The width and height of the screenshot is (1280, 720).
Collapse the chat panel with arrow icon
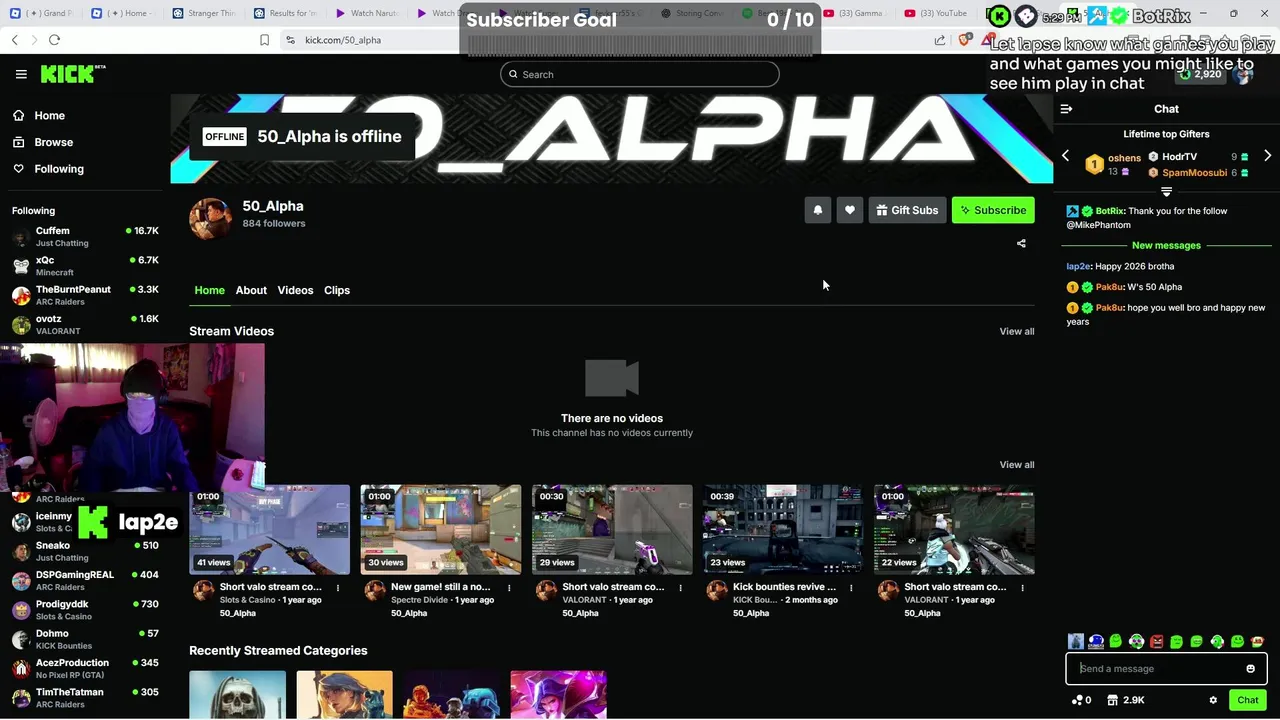tap(1066, 109)
